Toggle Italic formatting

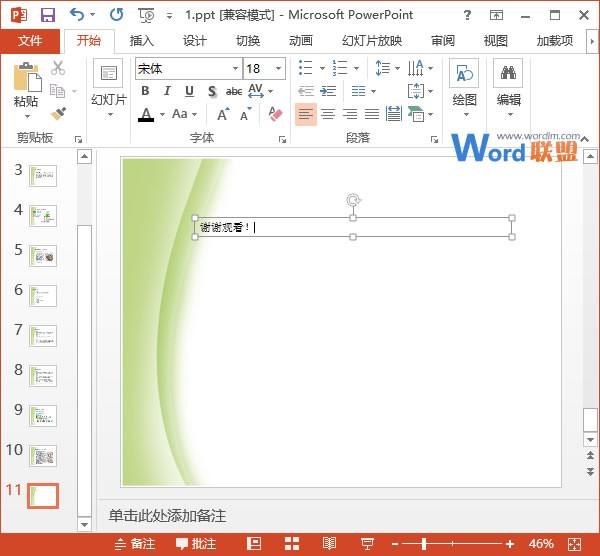coord(167,91)
